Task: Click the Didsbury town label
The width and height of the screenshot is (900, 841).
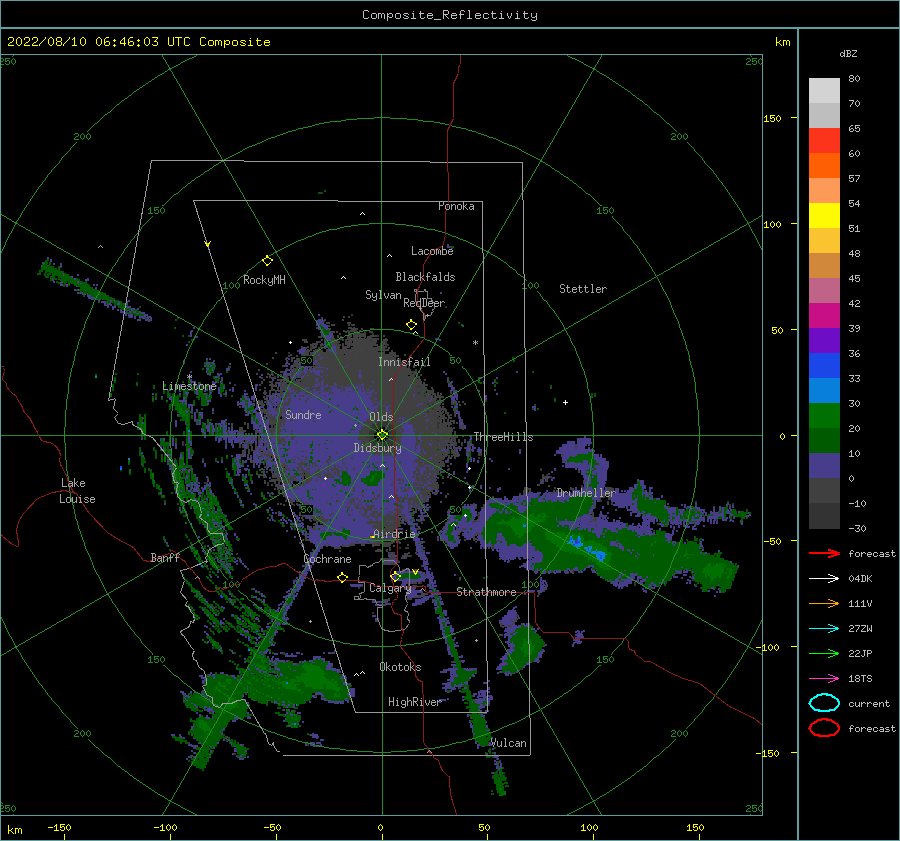Action: pos(378,448)
